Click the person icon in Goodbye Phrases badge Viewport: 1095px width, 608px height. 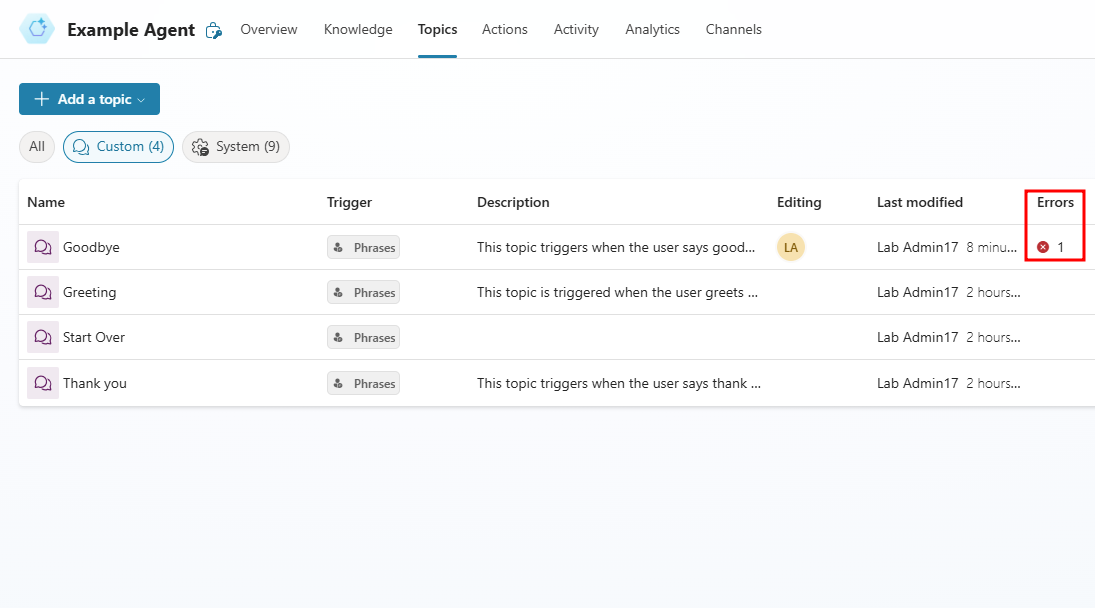[340, 247]
